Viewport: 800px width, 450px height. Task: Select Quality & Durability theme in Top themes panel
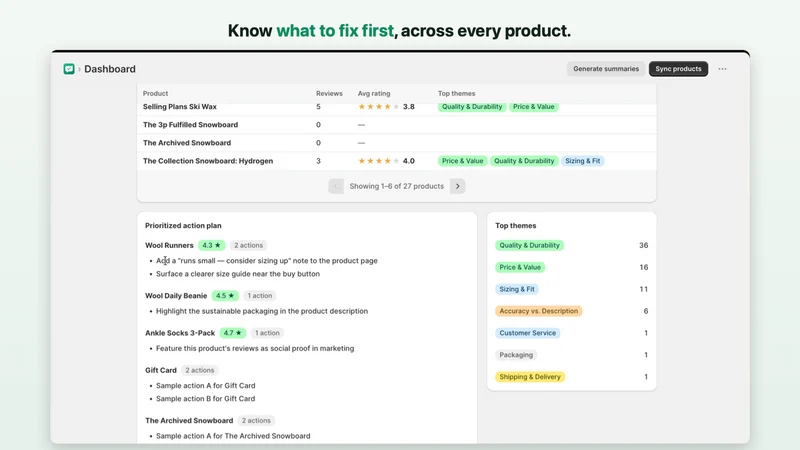529,245
